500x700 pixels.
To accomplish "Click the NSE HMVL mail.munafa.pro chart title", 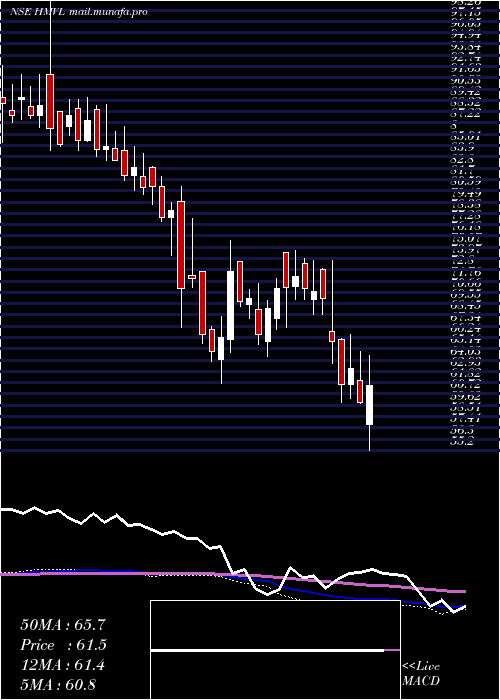I will coord(79,12).
